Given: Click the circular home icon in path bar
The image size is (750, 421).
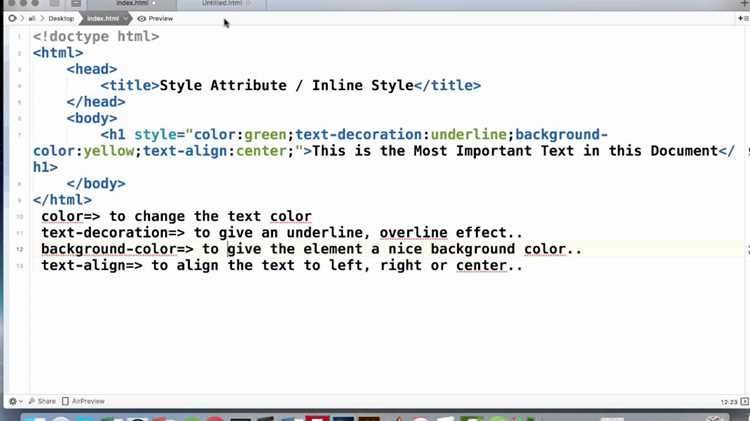Looking at the screenshot, I should (x=12, y=19).
